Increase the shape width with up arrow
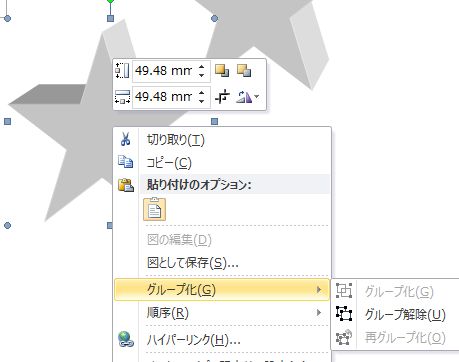Screen dimensions: 459x362 [201, 93]
